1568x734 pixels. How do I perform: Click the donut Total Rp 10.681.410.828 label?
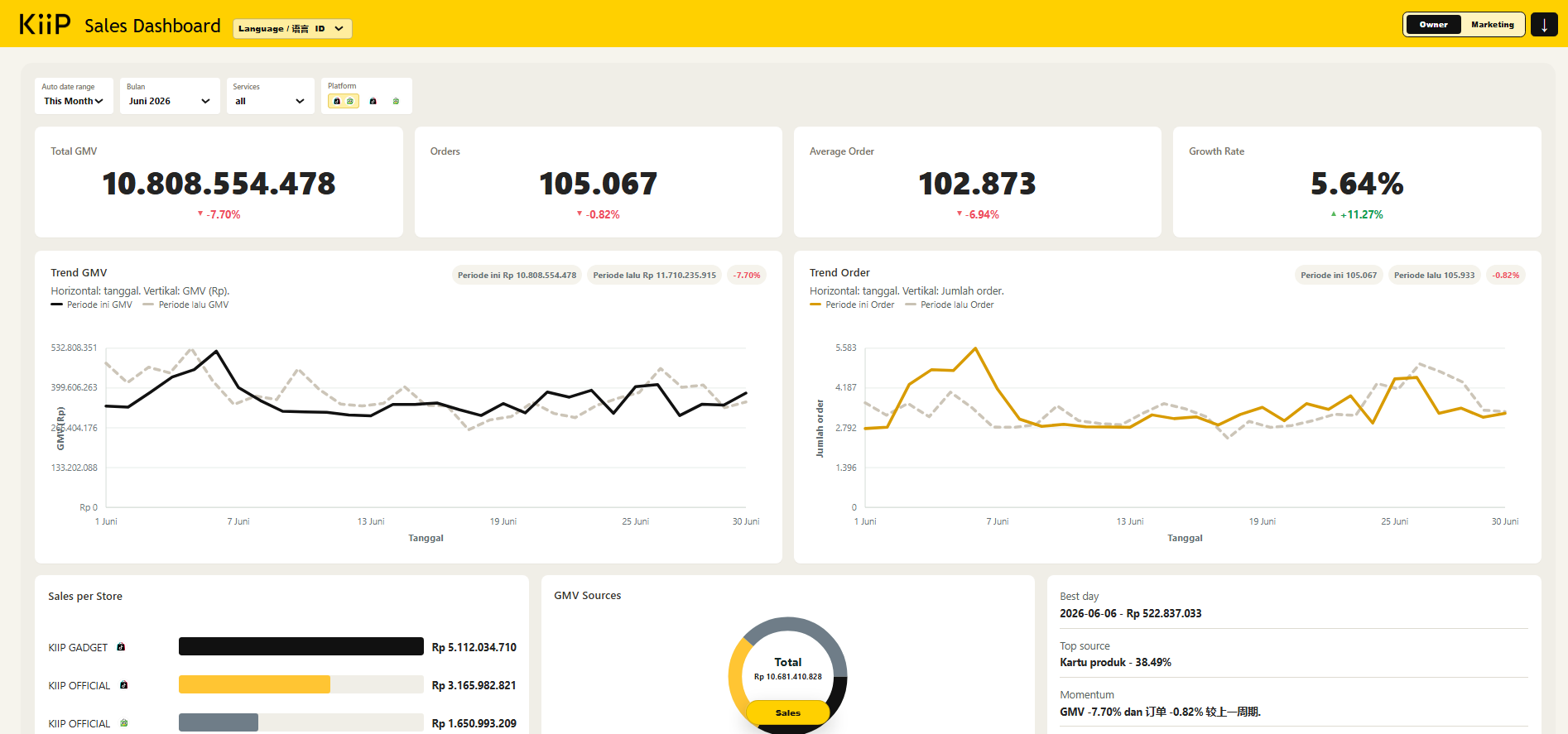click(788, 669)
